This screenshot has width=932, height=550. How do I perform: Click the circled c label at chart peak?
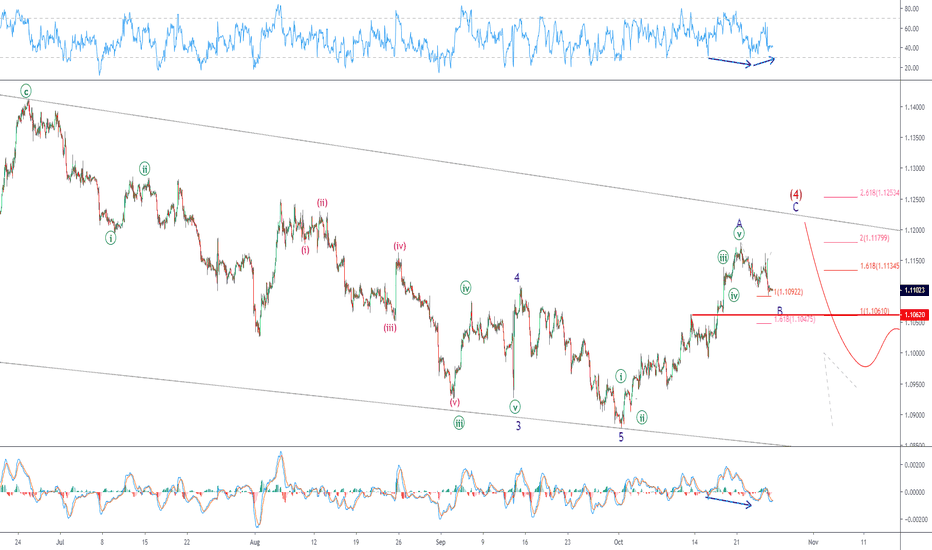click(x=26, y=91)
